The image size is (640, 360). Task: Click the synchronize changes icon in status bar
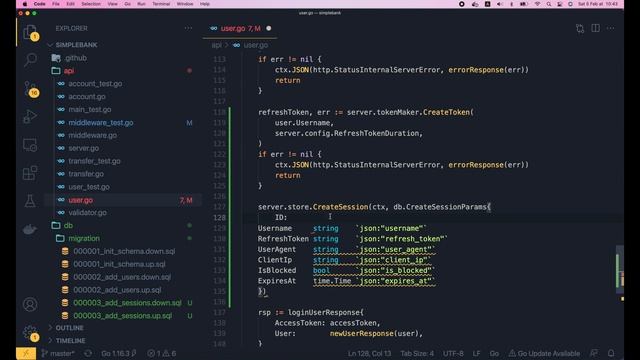click(x=88, y=353)
